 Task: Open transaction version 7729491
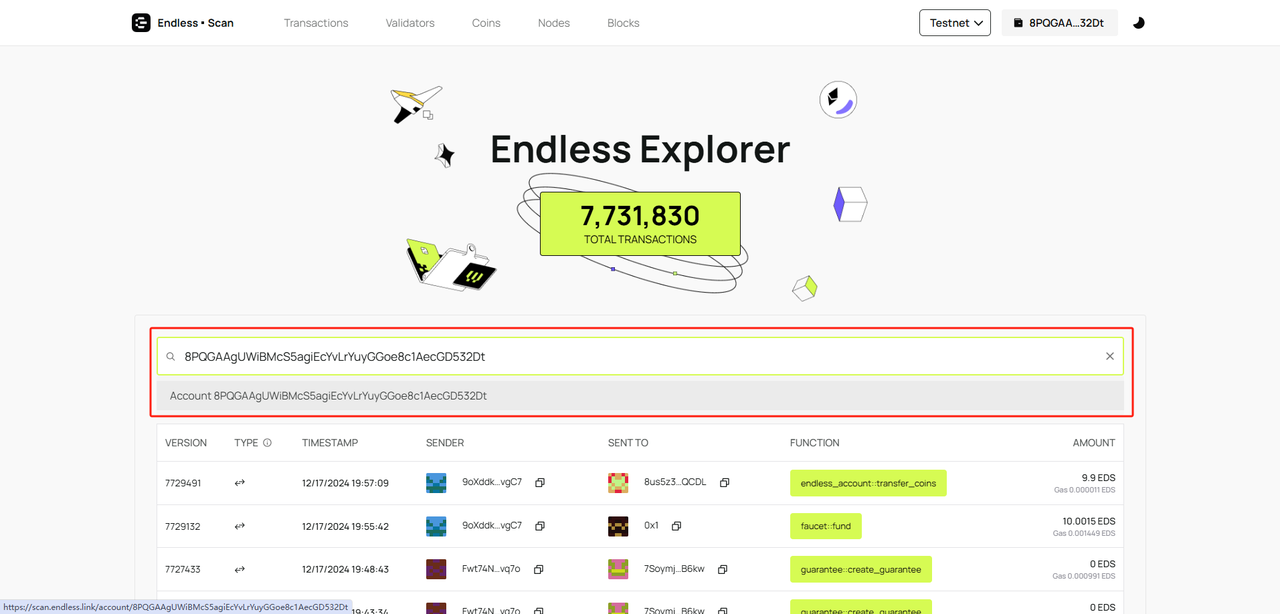point(183,483)
